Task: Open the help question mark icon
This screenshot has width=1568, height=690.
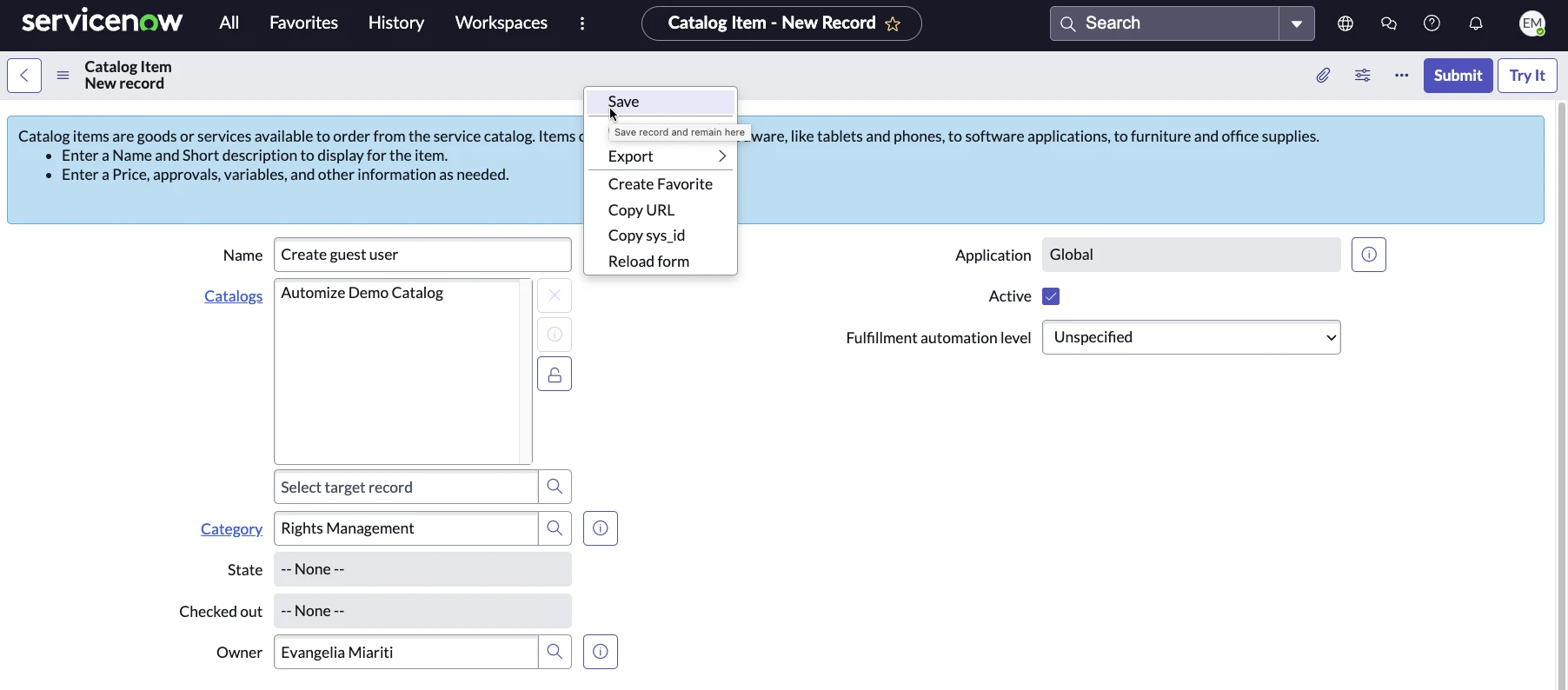Action: click(x=1432, y=23)
